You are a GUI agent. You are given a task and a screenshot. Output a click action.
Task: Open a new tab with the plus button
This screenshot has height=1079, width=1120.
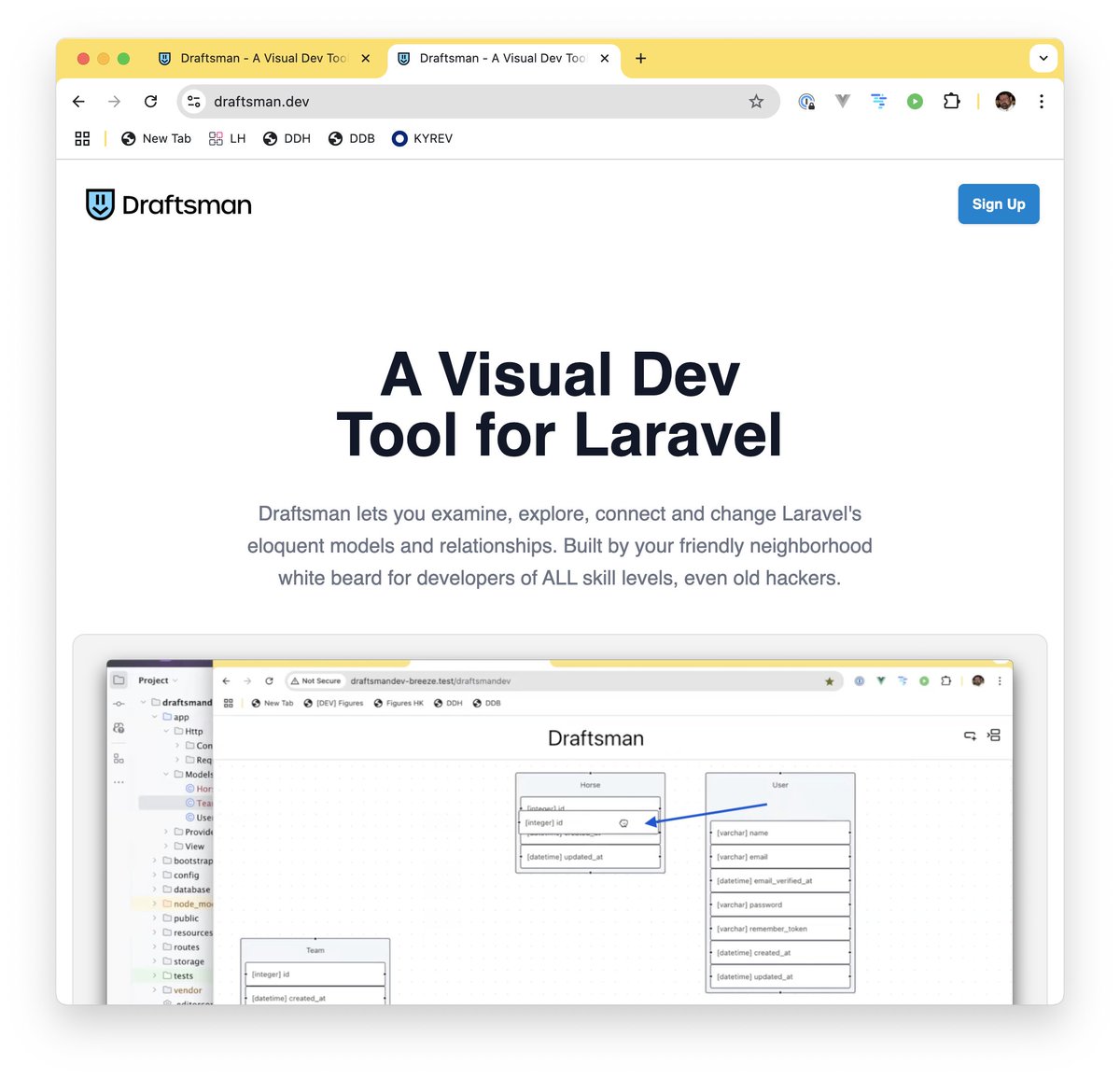click(x=640, y=58)
